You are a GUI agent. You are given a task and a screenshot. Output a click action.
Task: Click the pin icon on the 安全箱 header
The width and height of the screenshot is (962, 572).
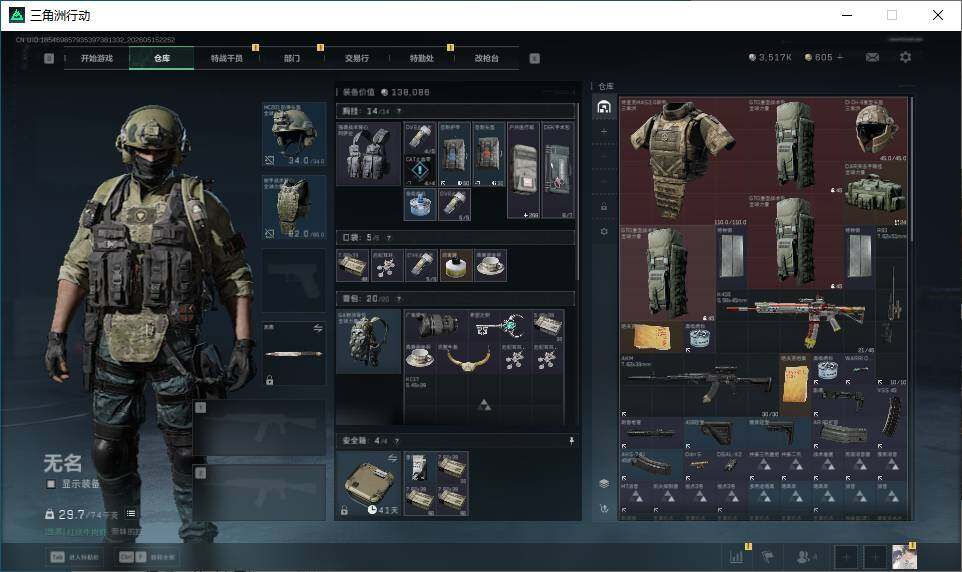[571, 441]
